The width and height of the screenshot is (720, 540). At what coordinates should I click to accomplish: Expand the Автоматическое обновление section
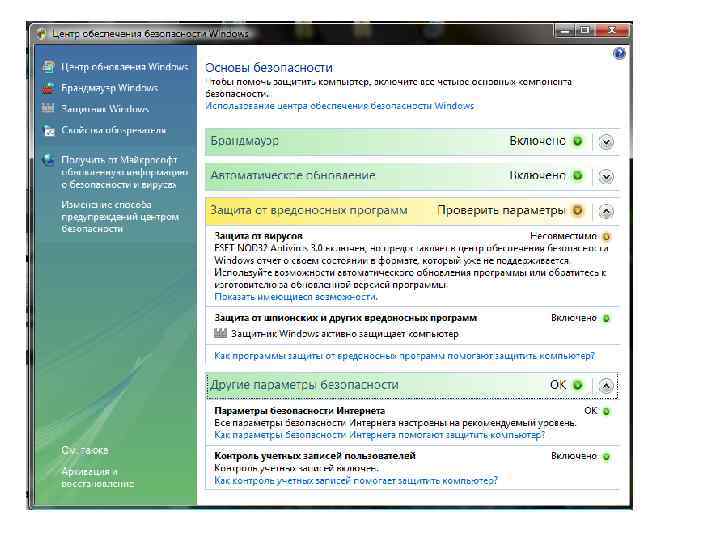point(606,176)
